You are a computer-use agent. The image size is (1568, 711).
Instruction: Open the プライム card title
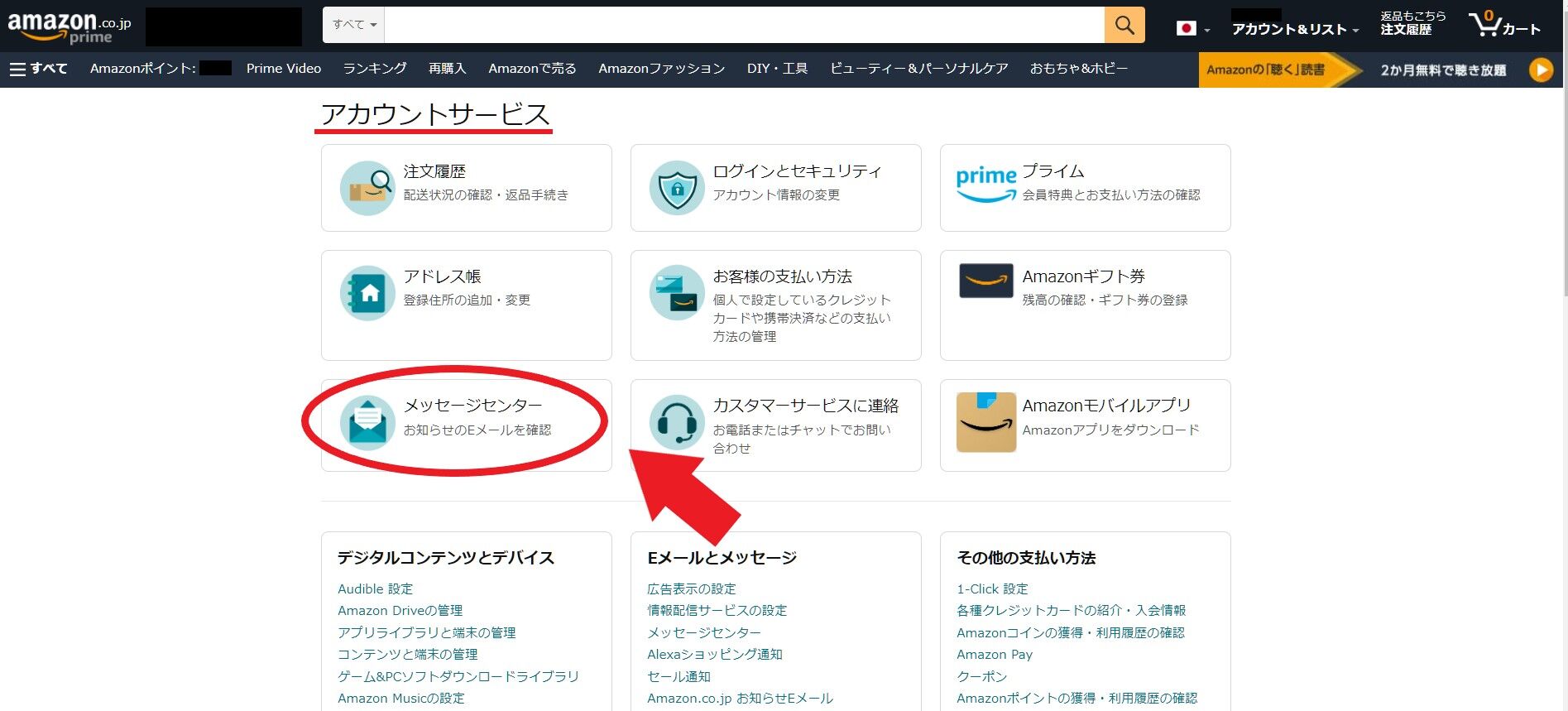pyautogui.click(x=1053, y=171)
